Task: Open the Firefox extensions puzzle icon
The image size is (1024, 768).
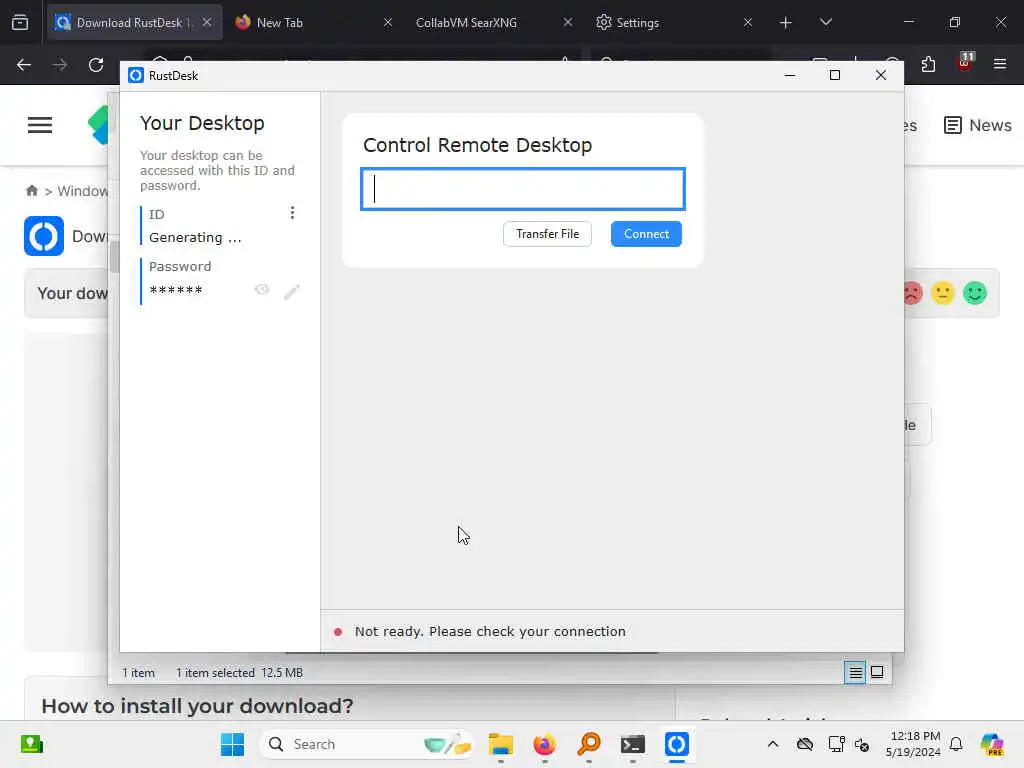Action: (x=928, y=64)
